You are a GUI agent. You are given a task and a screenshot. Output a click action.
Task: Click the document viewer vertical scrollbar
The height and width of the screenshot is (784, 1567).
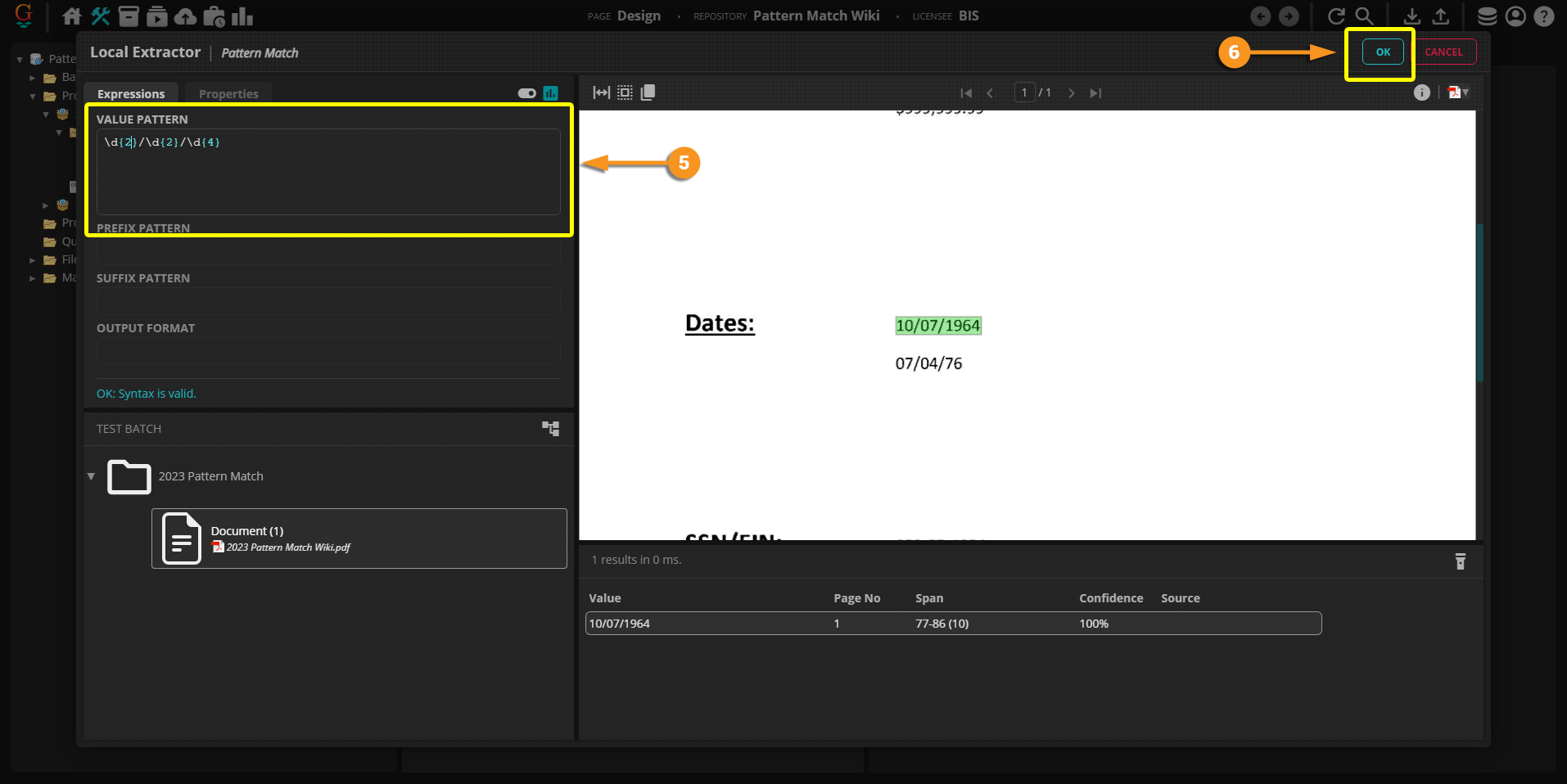(x=1480, y=302)
